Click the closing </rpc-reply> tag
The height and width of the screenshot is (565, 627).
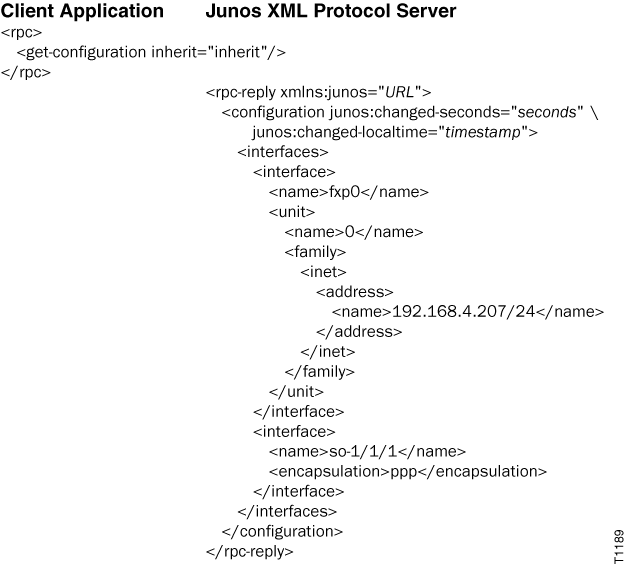pos(249,551)
